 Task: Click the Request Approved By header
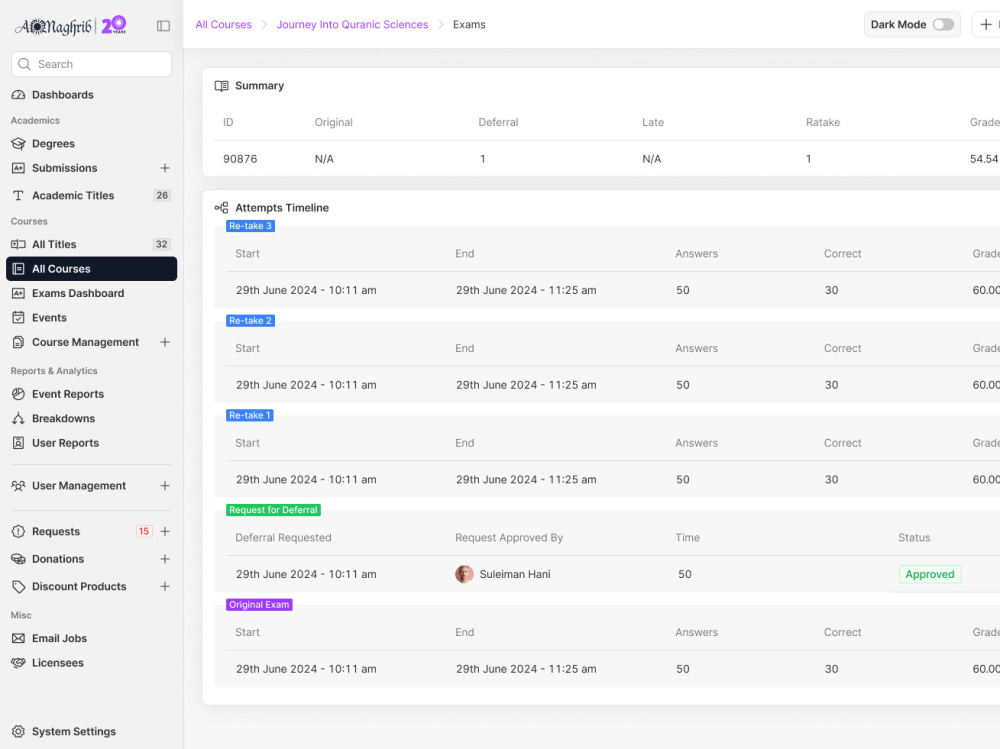[509, 538]
